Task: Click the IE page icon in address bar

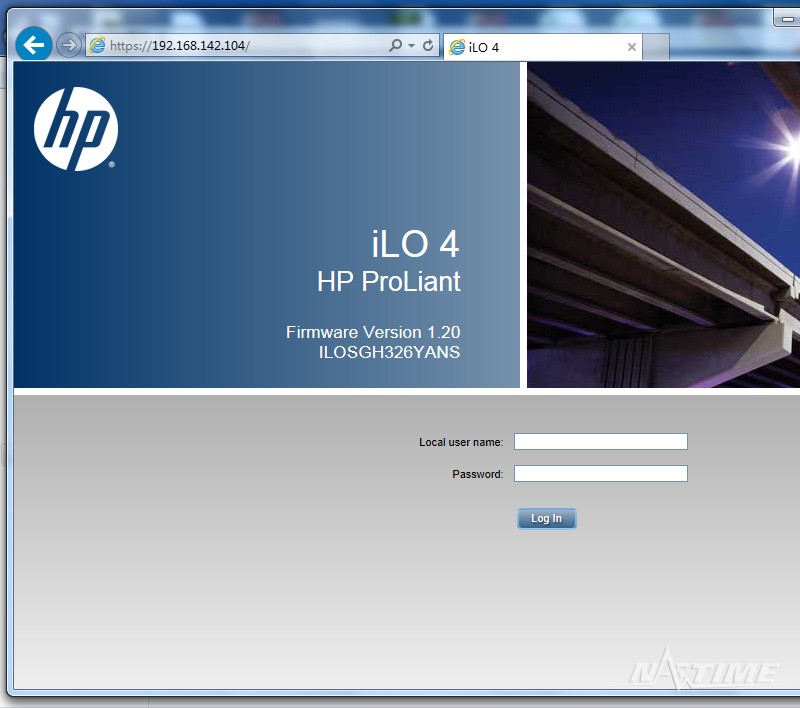Action: click(97, 45)
